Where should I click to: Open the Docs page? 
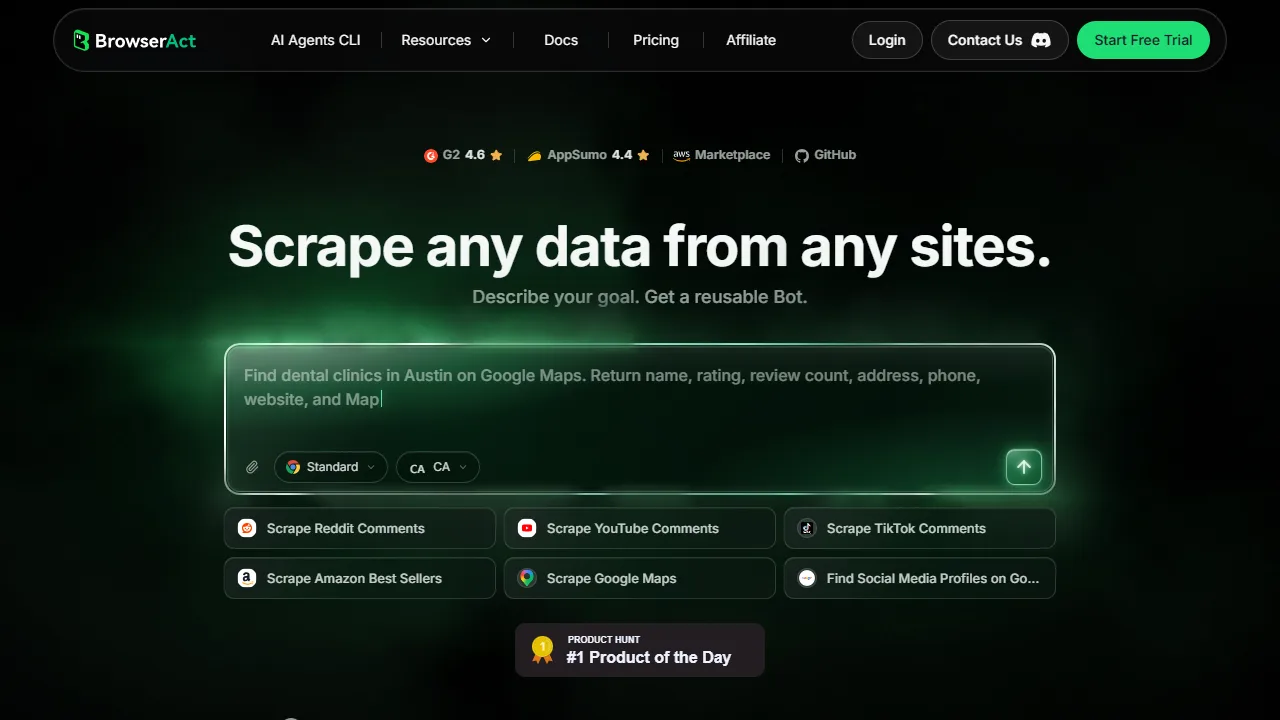coord(561,40)
